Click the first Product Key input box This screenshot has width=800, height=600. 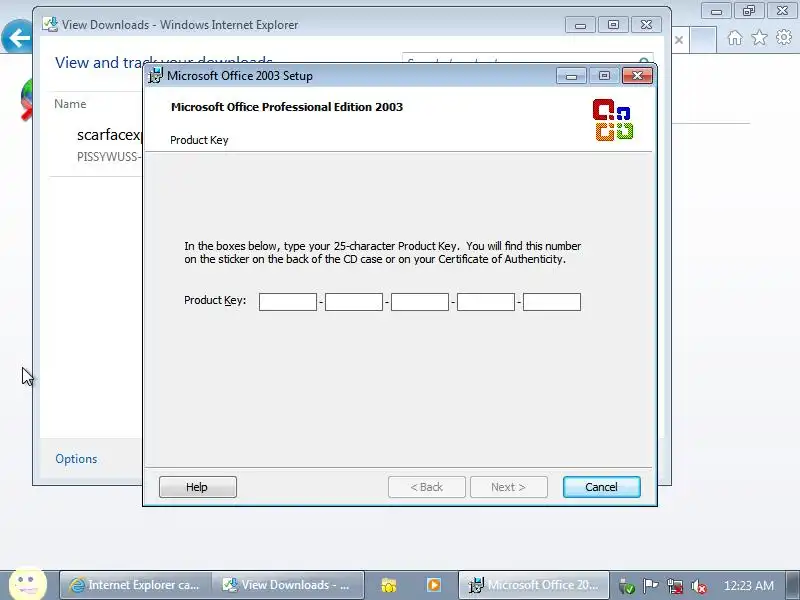288,302
